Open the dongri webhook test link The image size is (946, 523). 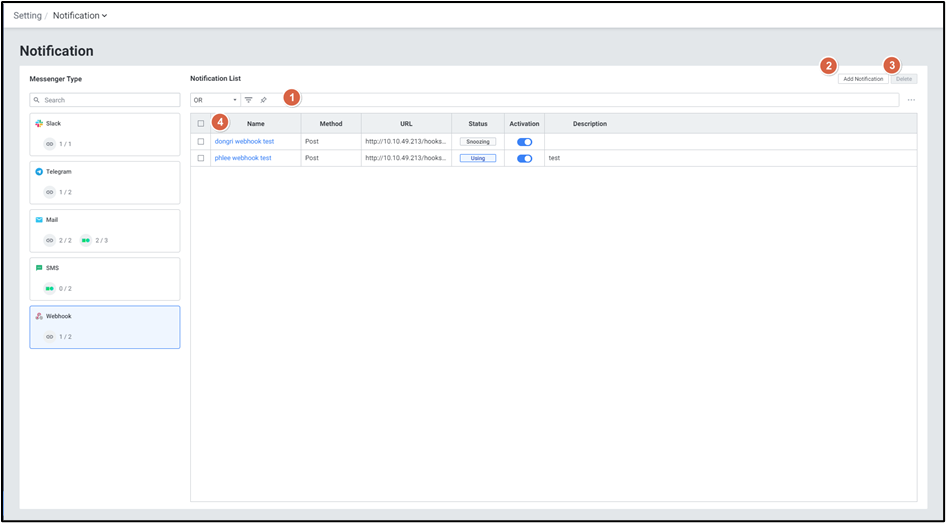pyautogui.click(x=244, y=142)
